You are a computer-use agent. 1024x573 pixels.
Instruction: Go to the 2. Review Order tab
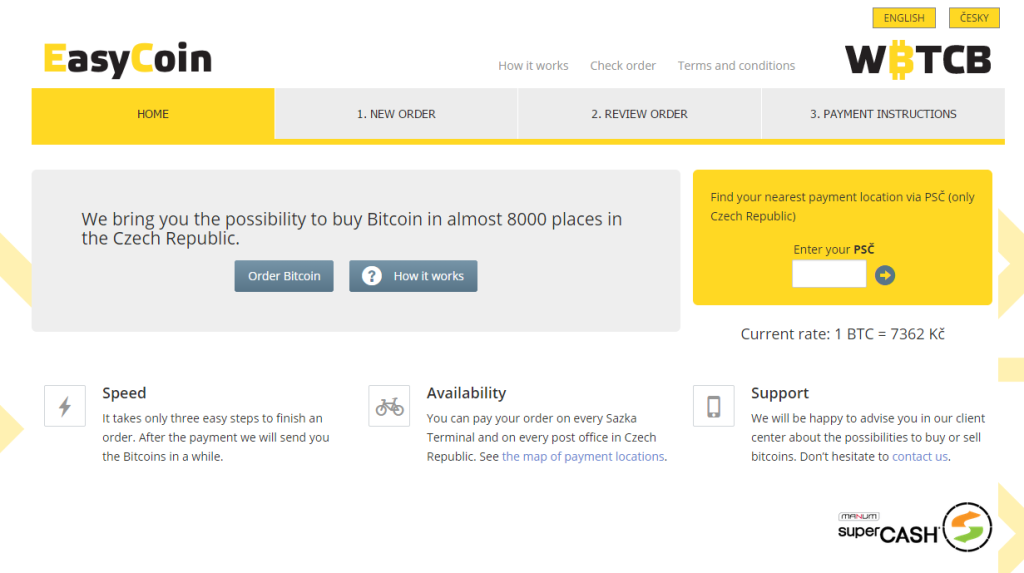point(639,114)
